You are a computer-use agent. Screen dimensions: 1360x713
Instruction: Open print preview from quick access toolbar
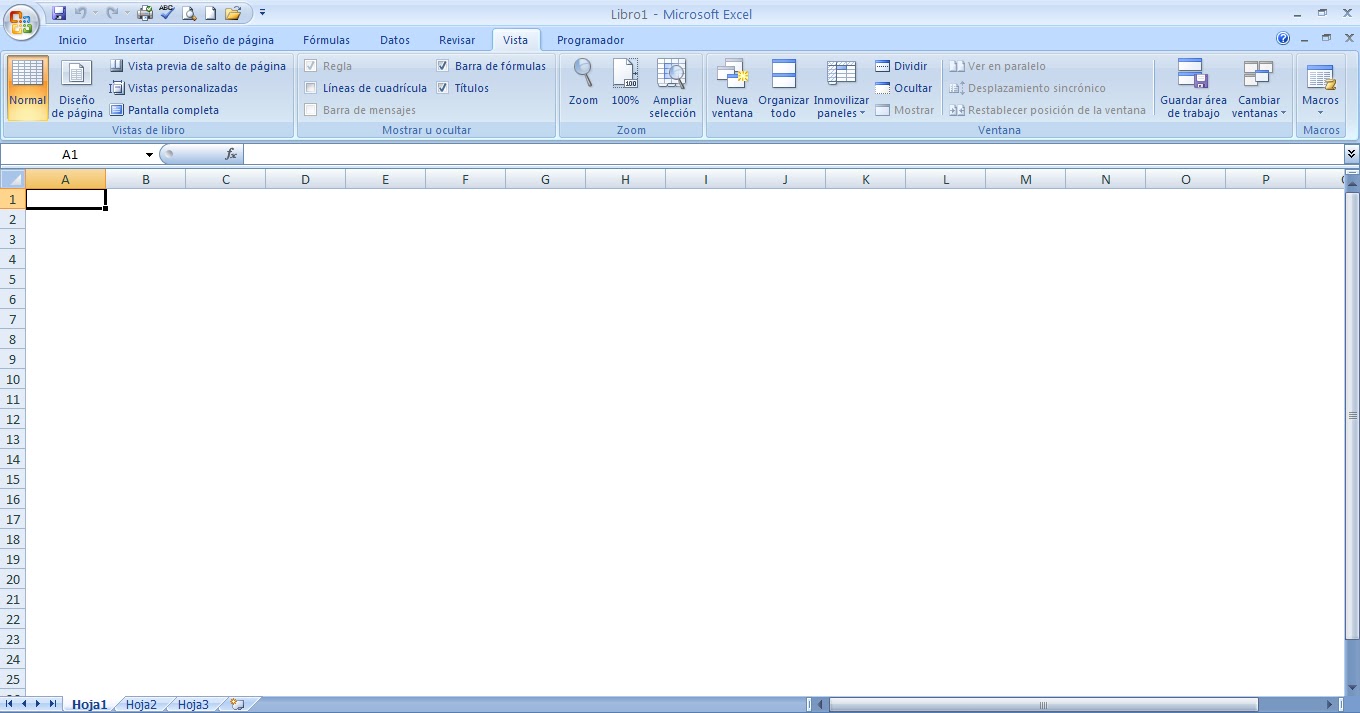[189, 13]
